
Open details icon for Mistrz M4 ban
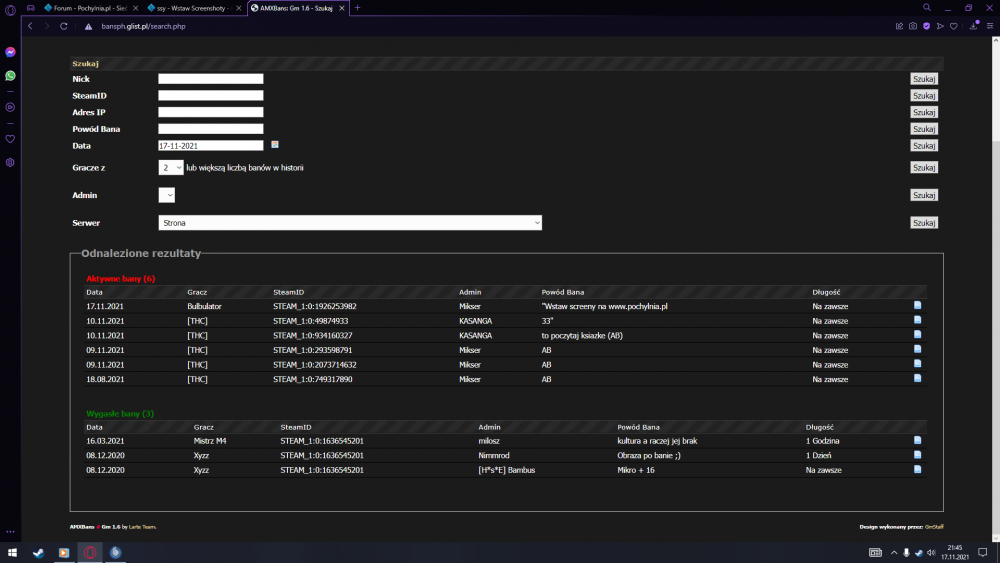point(917,440)
